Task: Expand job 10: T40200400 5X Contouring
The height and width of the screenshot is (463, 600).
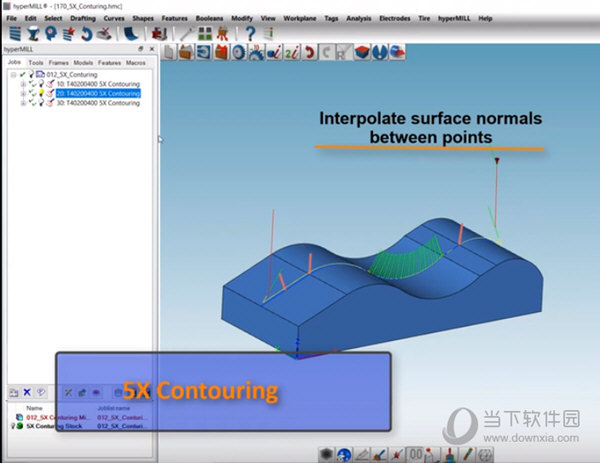Action: (x=23, y=84)
